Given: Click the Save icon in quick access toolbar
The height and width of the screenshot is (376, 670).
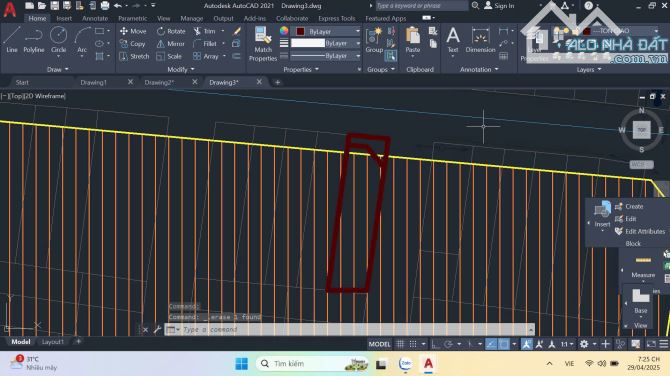Looking at the screenshot, I should click(x=54, y=6).
